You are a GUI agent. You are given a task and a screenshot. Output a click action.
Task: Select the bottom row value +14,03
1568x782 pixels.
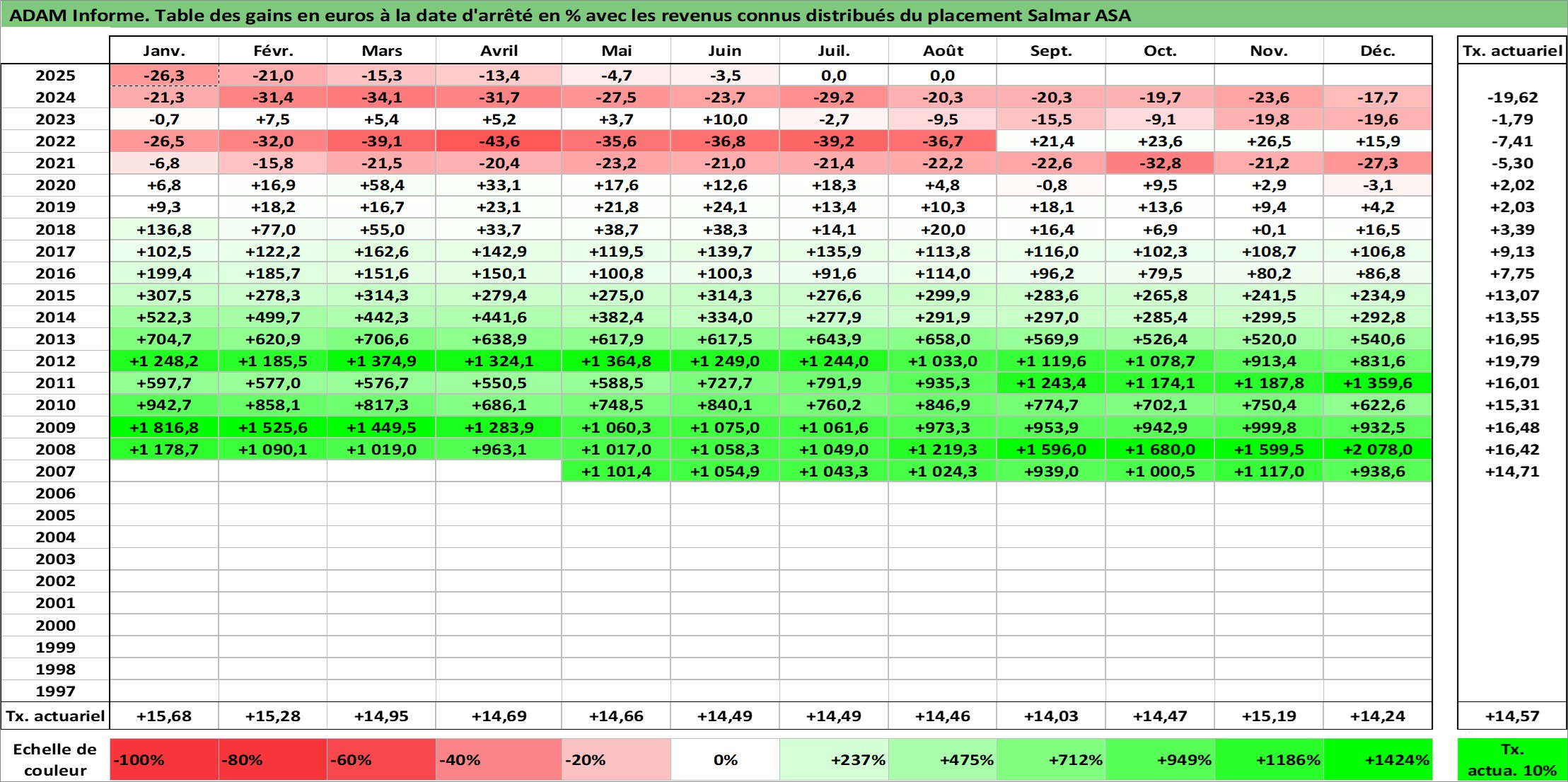1051,716
